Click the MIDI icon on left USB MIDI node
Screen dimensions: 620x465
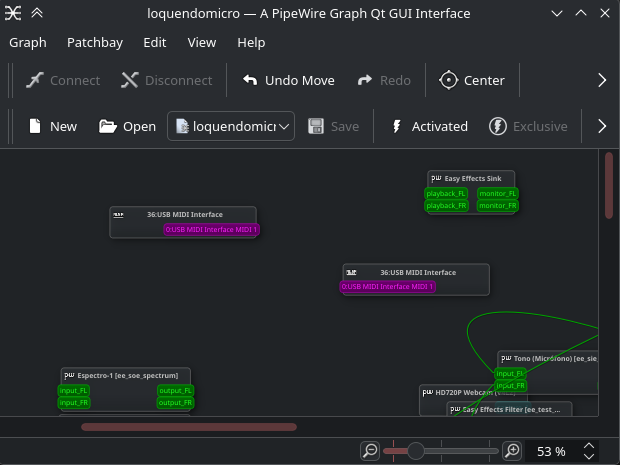pos(118,215)
